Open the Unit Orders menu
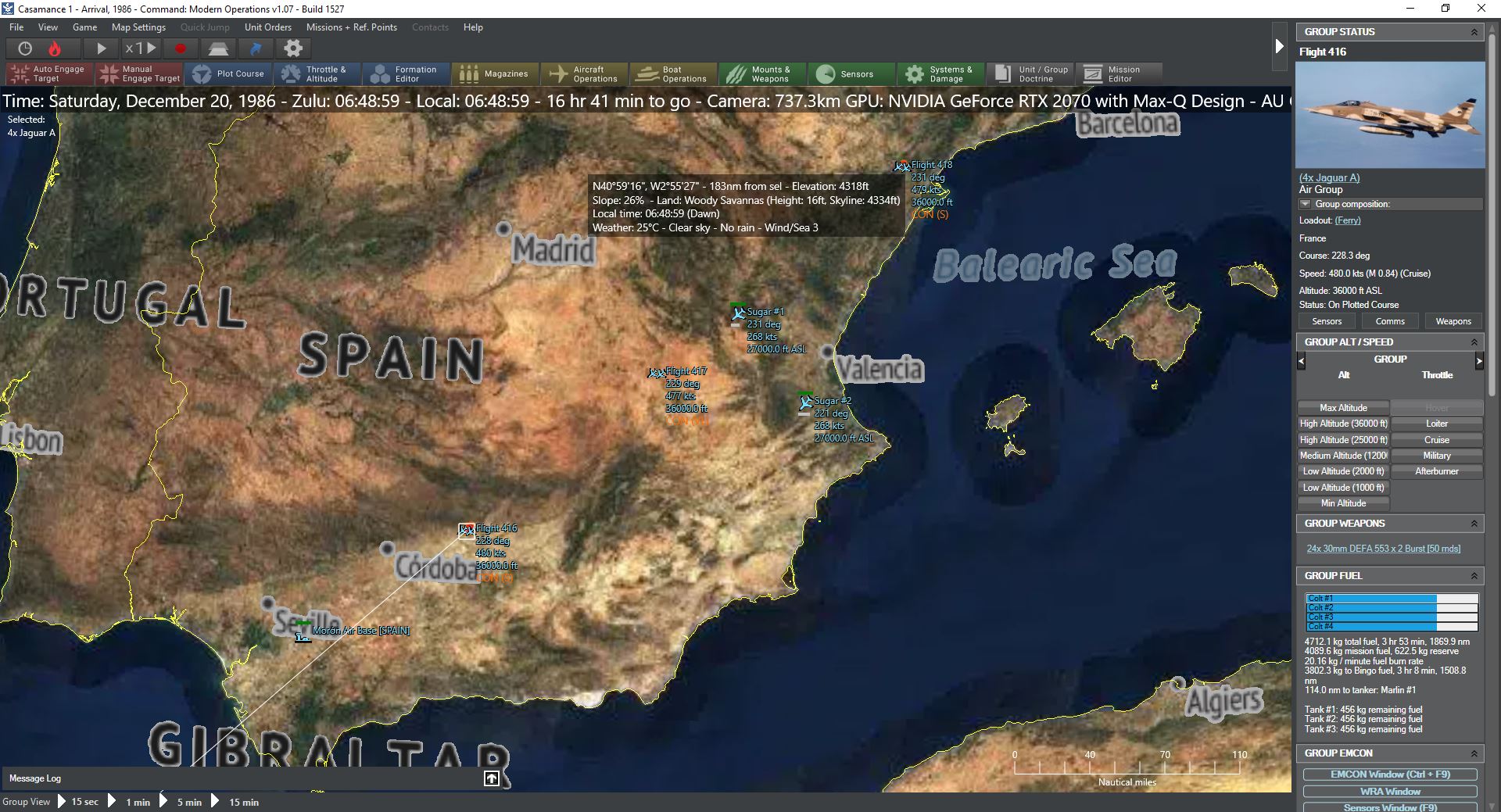 point(268,27)
